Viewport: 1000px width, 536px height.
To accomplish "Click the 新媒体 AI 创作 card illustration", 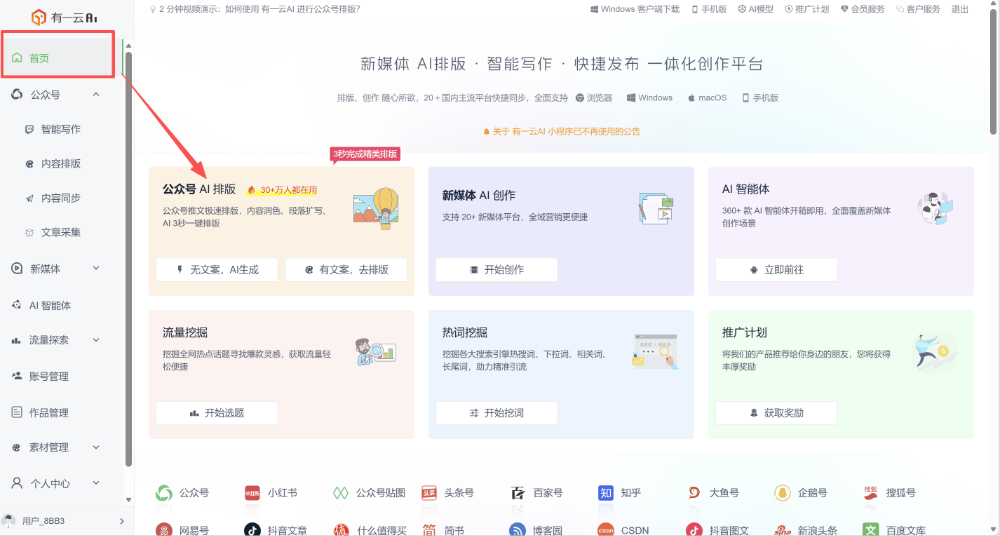I will [656, 208].
